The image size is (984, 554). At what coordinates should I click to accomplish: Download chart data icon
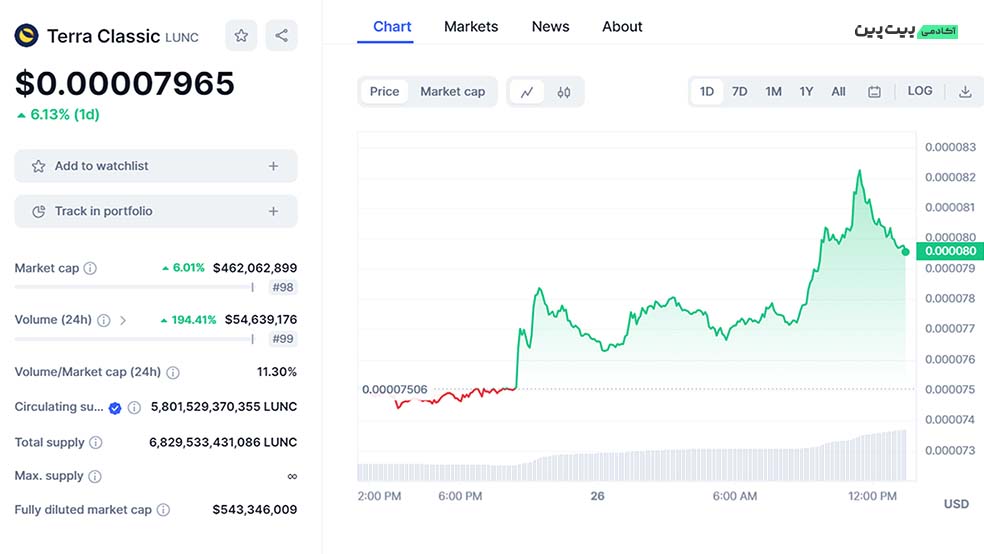click(965, 92)
